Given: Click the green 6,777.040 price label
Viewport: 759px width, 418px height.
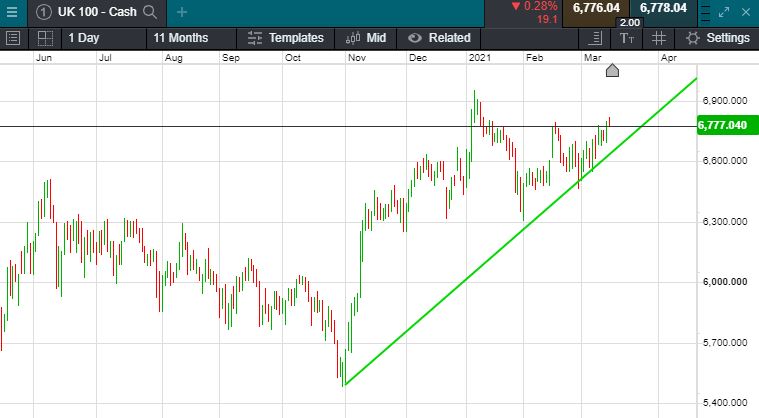Looking at the screenshot, I should tap(726, 125).
